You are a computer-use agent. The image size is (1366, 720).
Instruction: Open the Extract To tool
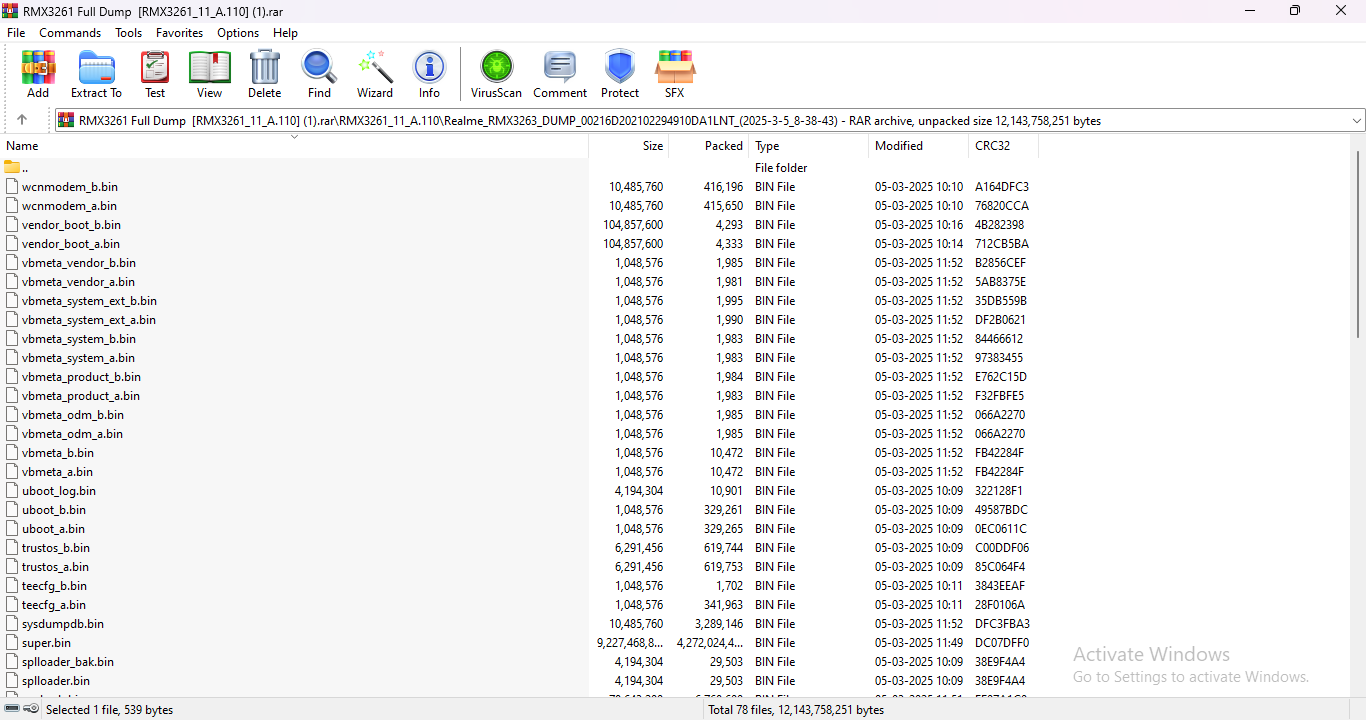96,75
